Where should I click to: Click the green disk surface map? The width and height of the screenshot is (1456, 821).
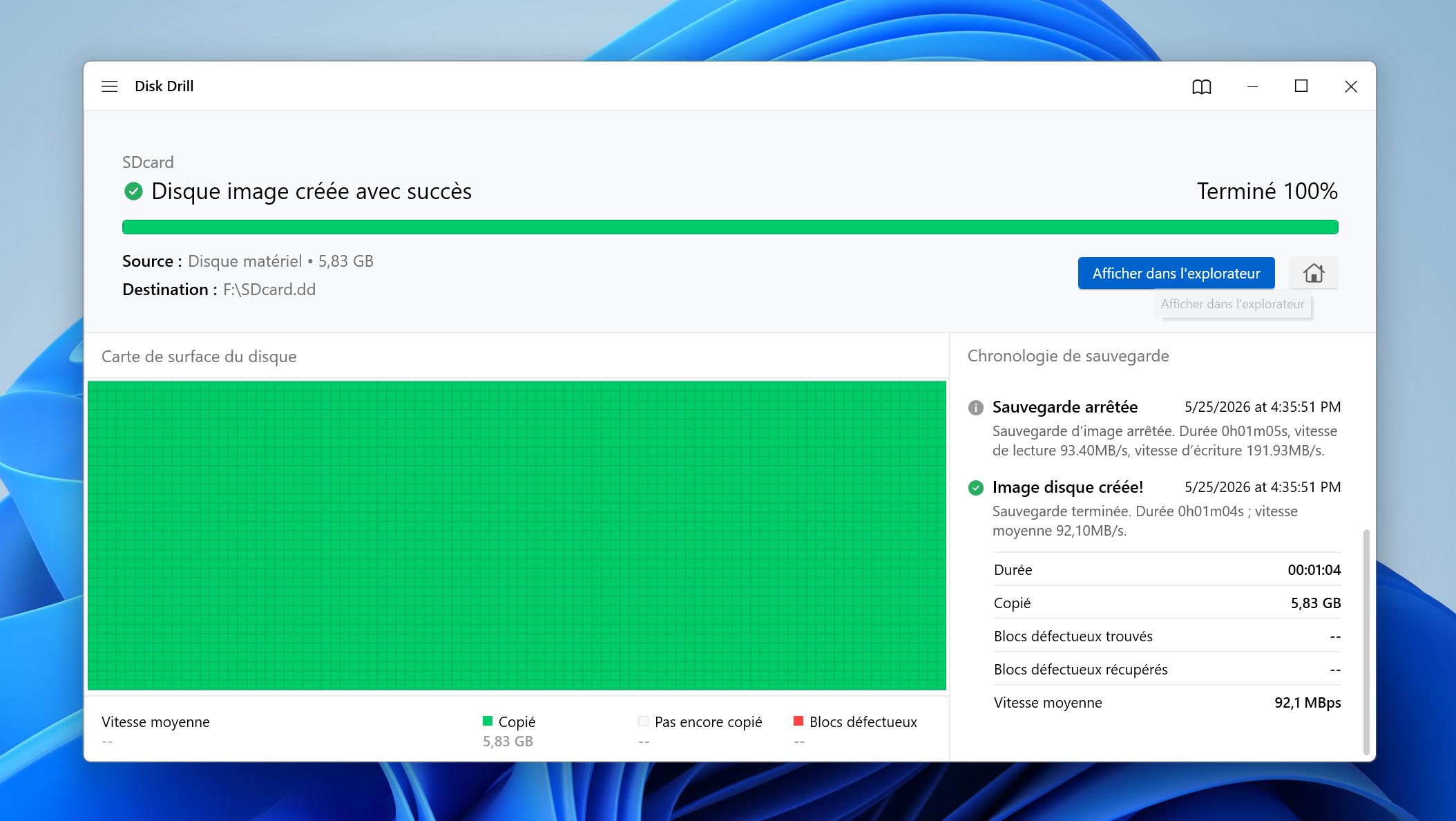click(x=517, y=535)
